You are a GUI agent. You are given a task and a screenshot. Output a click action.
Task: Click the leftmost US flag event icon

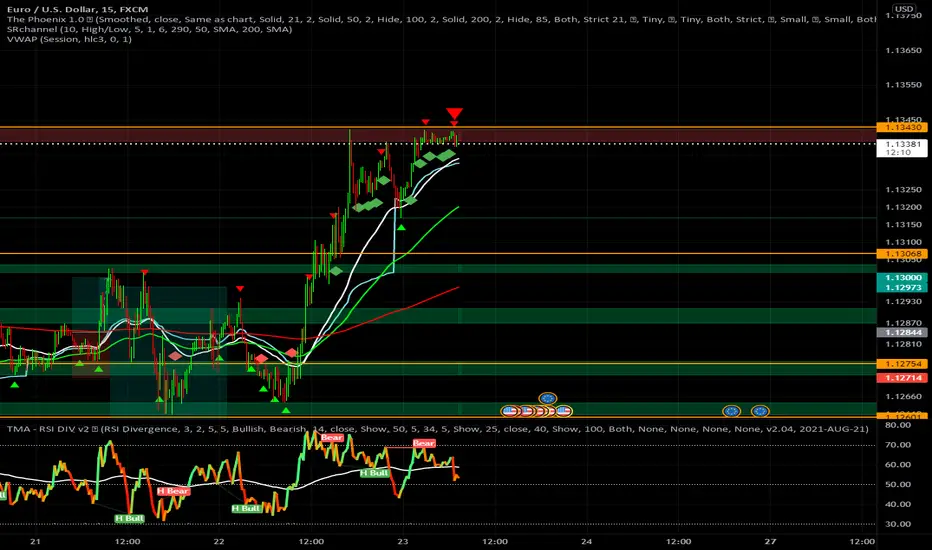tap(509, 411)
